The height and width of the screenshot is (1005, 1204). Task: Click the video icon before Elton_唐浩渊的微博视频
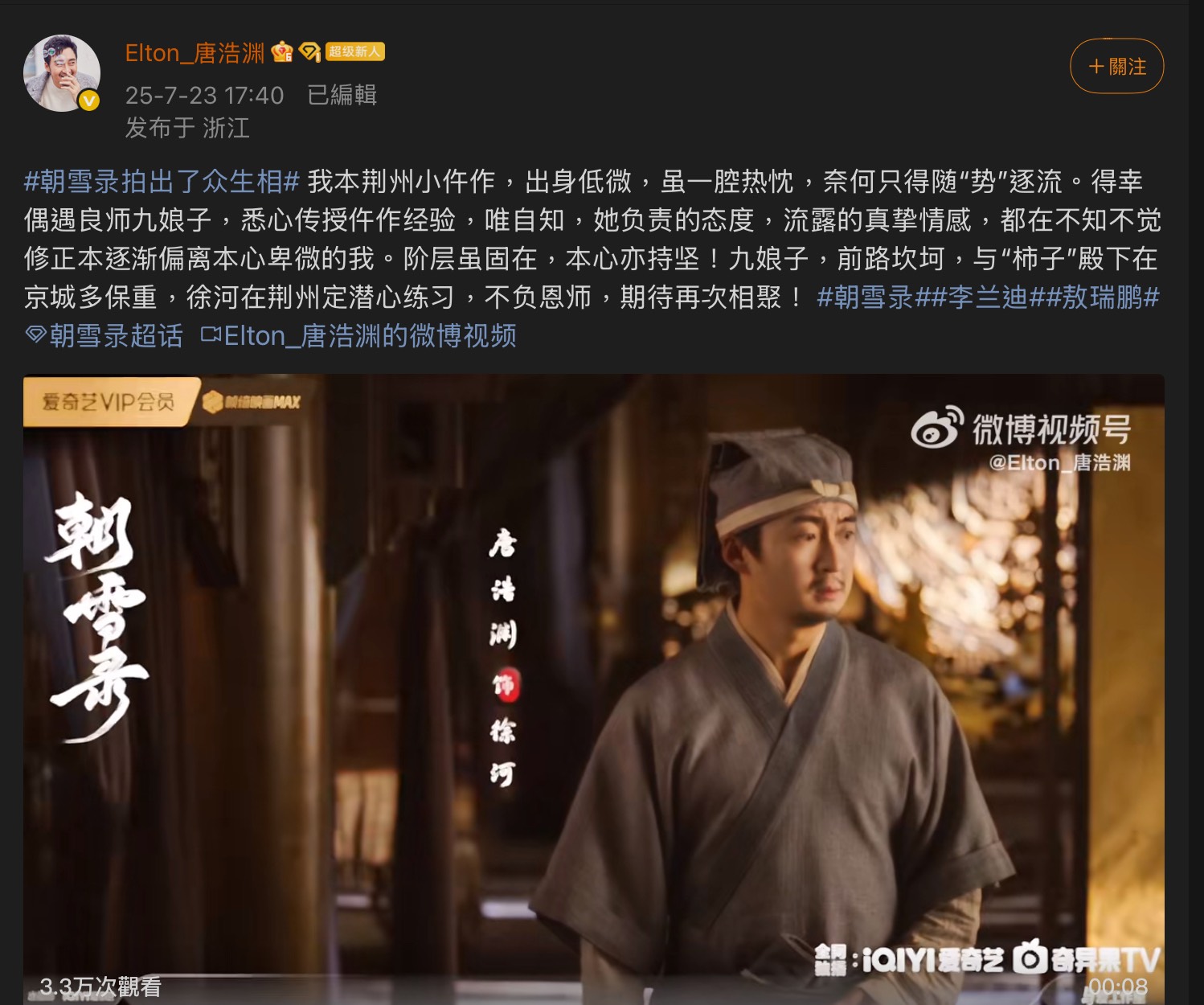(211, 334)
